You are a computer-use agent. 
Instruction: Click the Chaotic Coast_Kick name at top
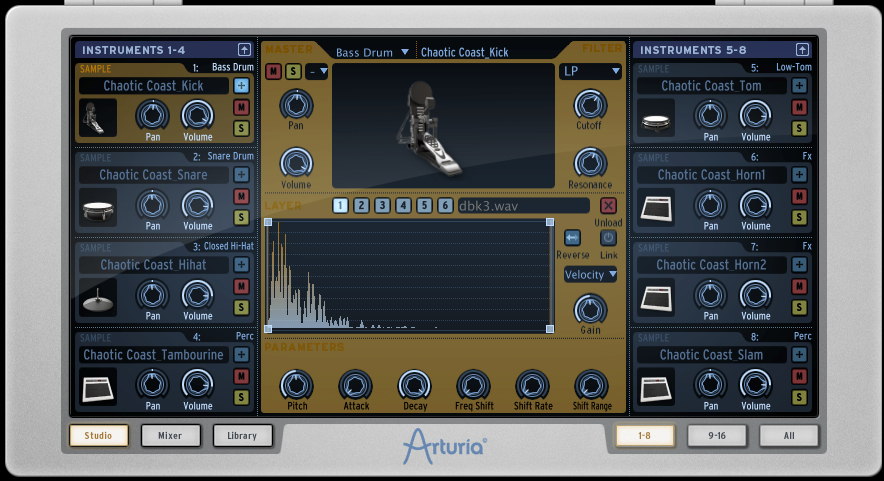pos(465,52)
